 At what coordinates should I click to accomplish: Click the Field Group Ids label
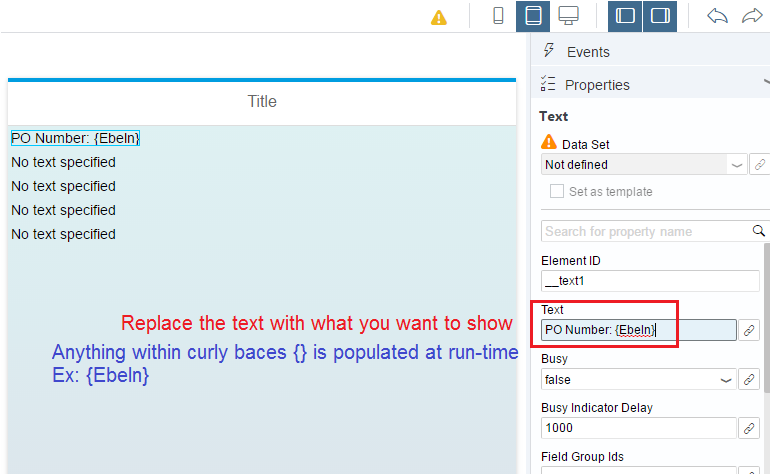pyautogui.click(x=582, y=456)
